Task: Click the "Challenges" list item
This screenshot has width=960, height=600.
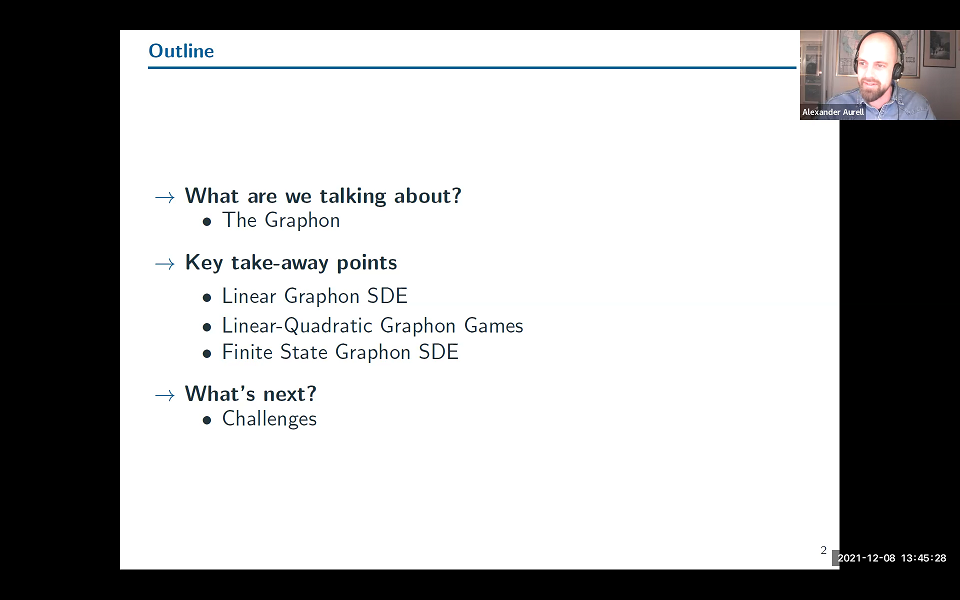Action: click(x=269, y=420)
